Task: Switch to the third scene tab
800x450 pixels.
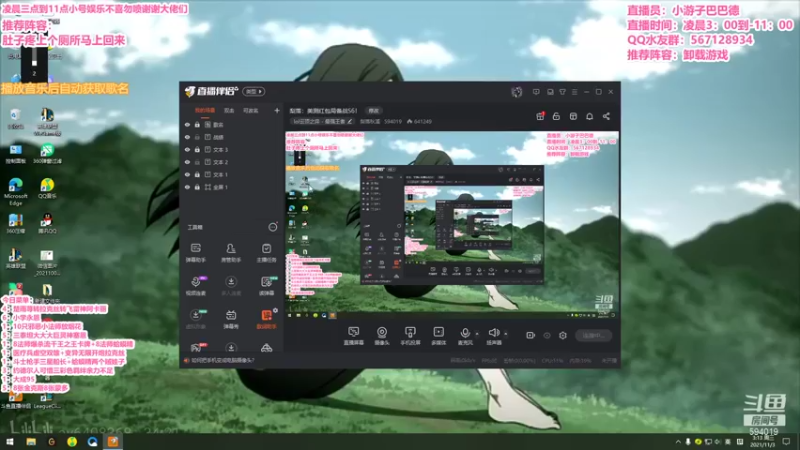Action: (251, 110)
